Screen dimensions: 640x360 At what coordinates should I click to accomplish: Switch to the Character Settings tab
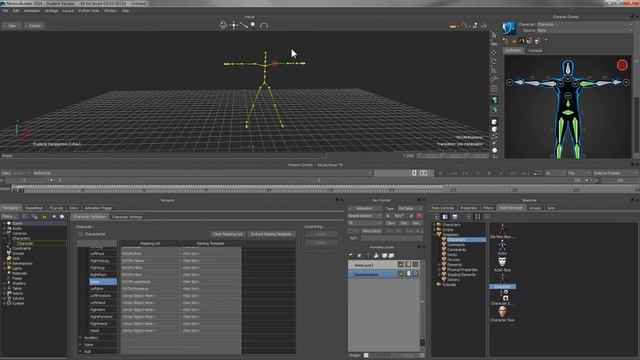pos(127,217)
